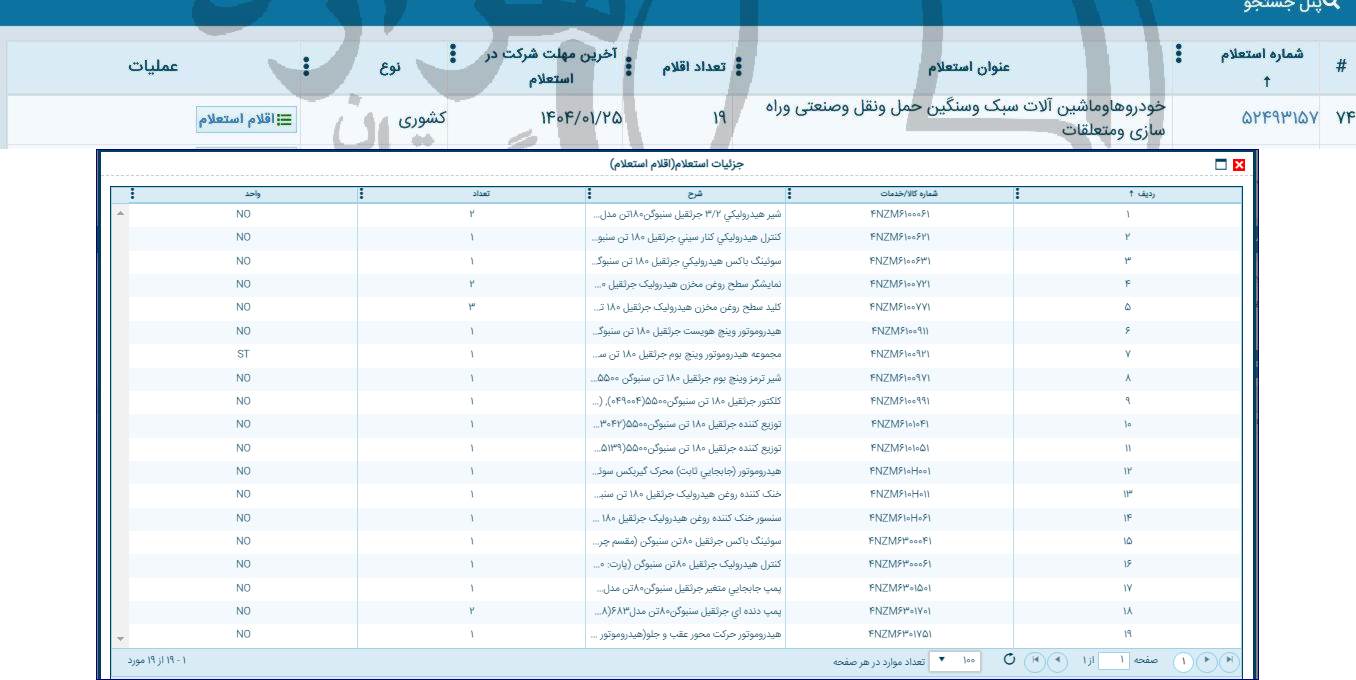The height and width of the screenshot is (680, 1356).
Task: Click the page number input field
Action: [1113, 659]
